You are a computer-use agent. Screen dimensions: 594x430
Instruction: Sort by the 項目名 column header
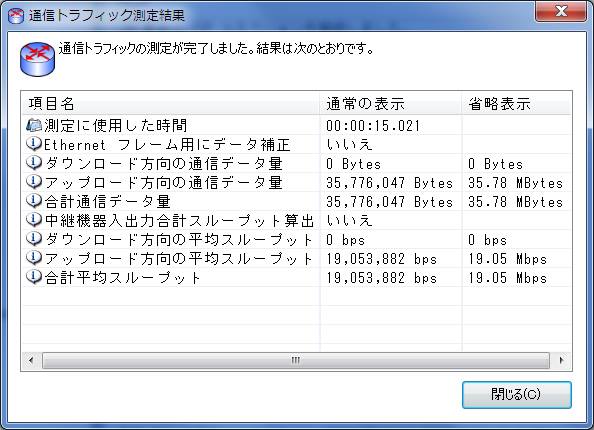click(170, 103)
